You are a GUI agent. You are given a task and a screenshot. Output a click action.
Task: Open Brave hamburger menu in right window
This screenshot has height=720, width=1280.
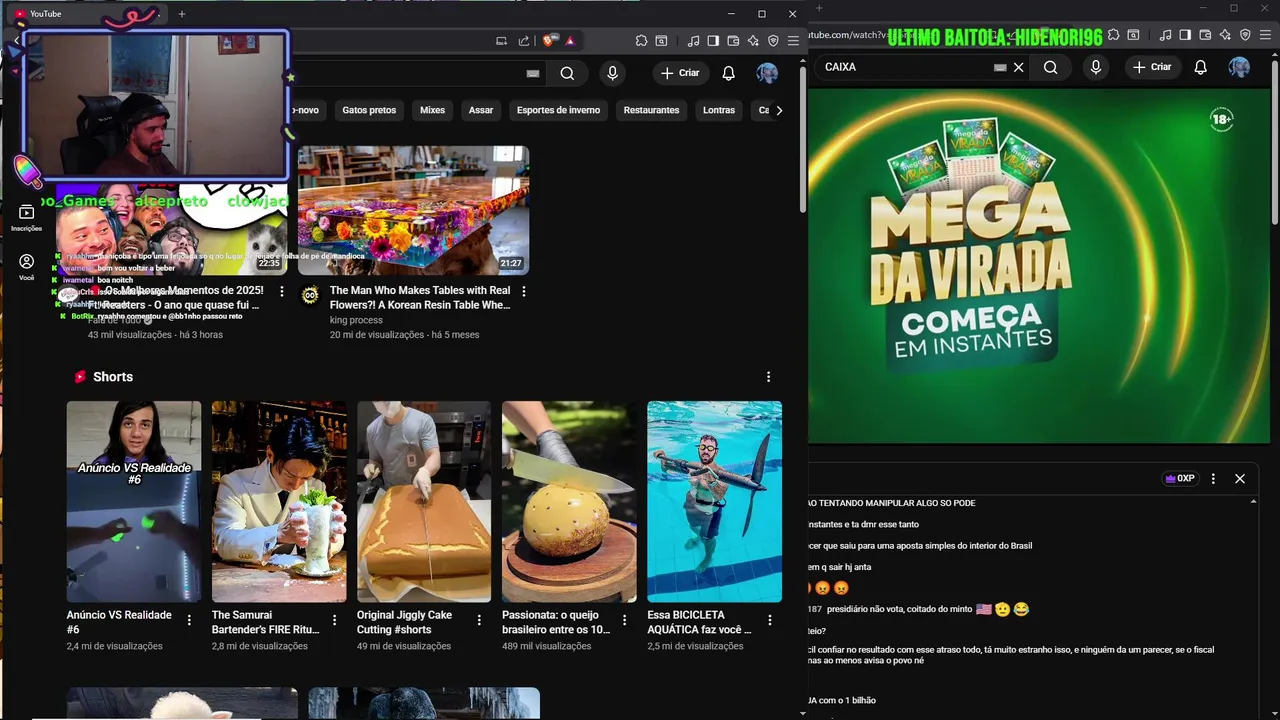(1265, 35)
